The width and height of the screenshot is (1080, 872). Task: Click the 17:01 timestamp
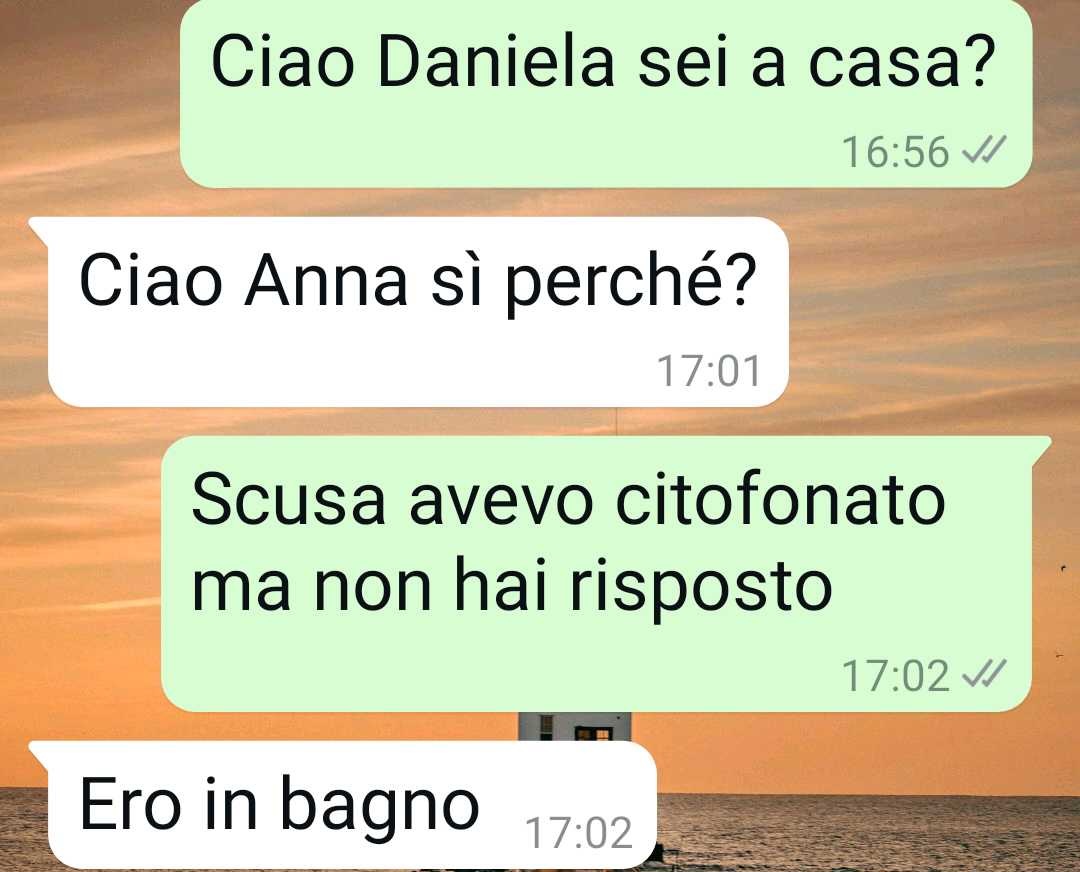[x=709, y=371]
